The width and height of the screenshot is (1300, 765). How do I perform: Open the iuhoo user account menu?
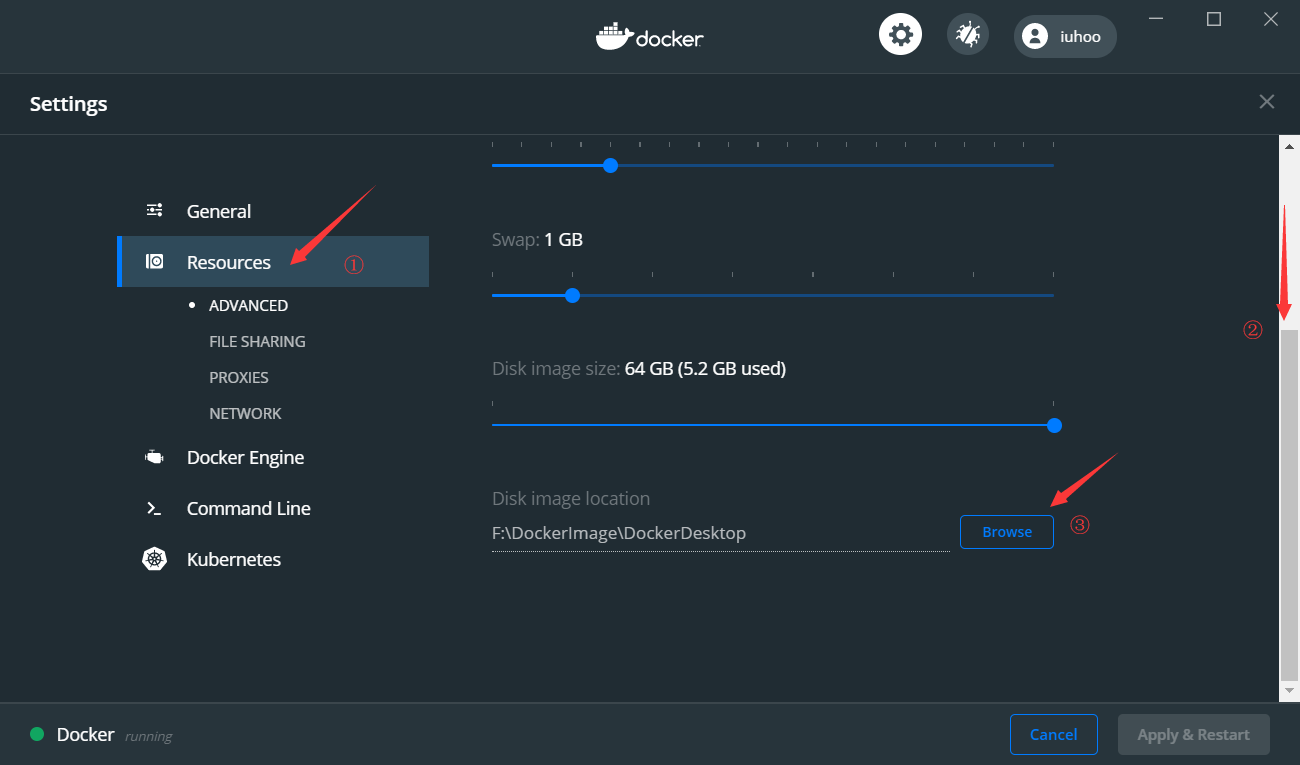(x=1065, y=36)
